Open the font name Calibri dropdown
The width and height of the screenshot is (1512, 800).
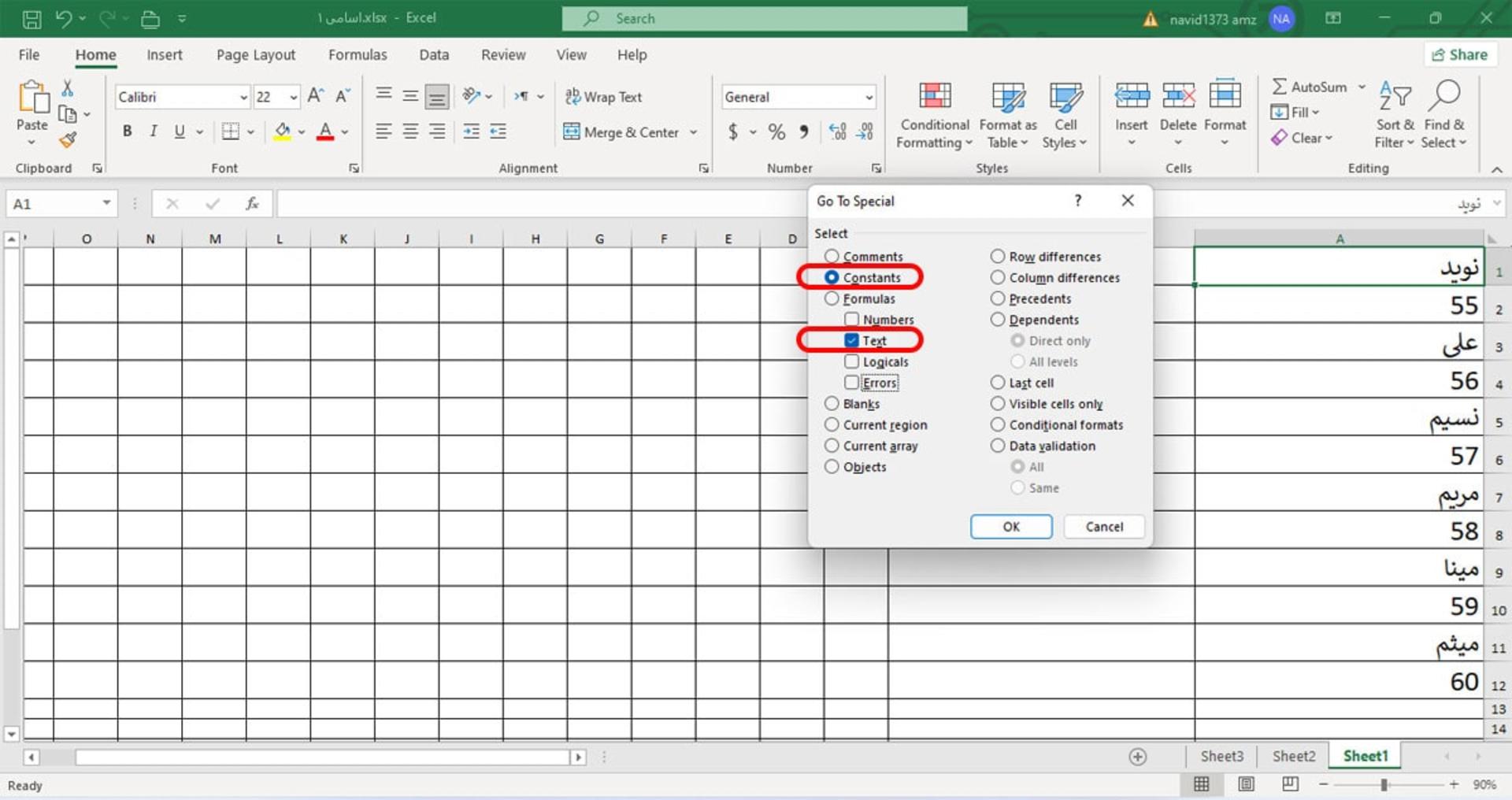tap(243, 97)
